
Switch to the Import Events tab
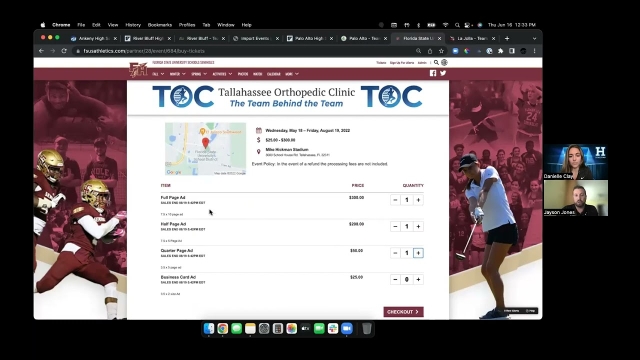pos(255,38)
